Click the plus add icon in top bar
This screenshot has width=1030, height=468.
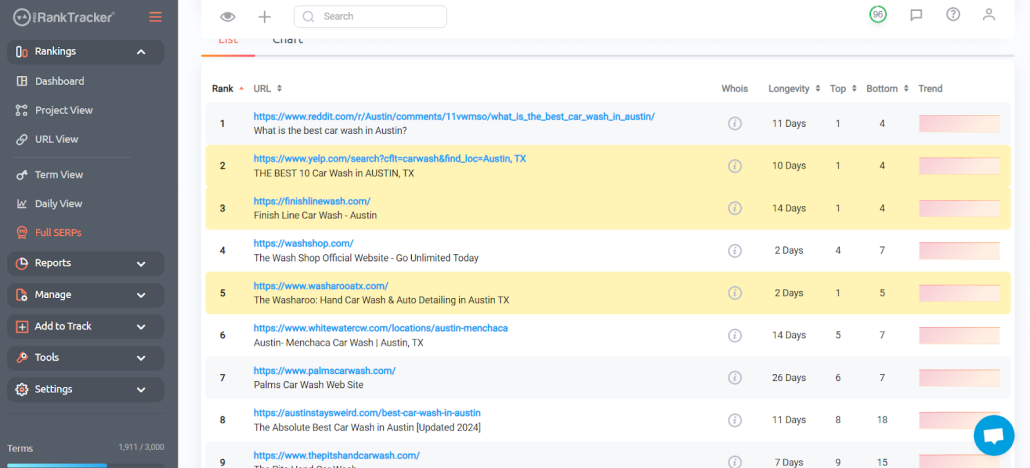[x=264, y=17]
